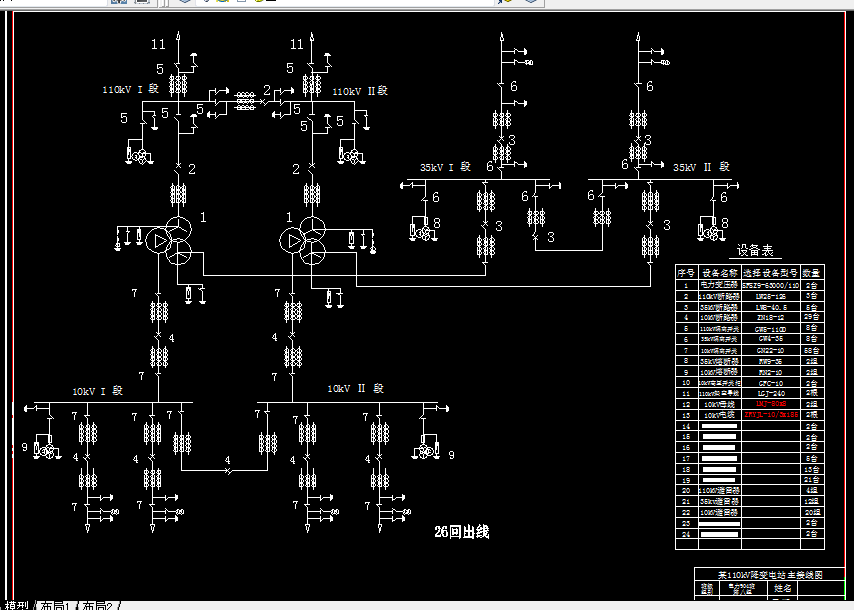Select the 10kV电缆 name cell

(719, 414)
